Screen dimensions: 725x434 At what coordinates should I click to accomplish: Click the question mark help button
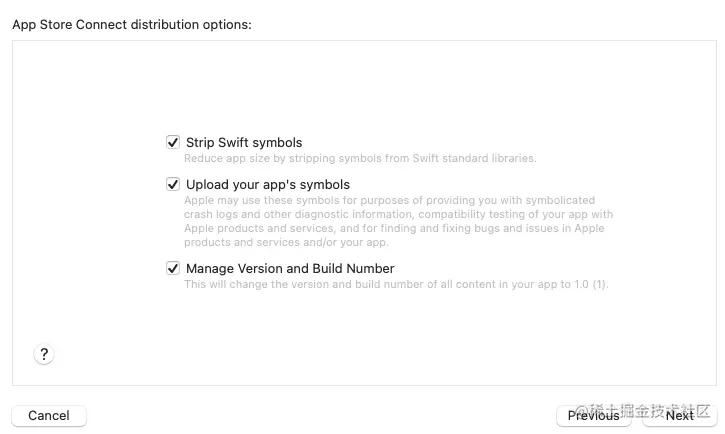click(x=43, y=354)
